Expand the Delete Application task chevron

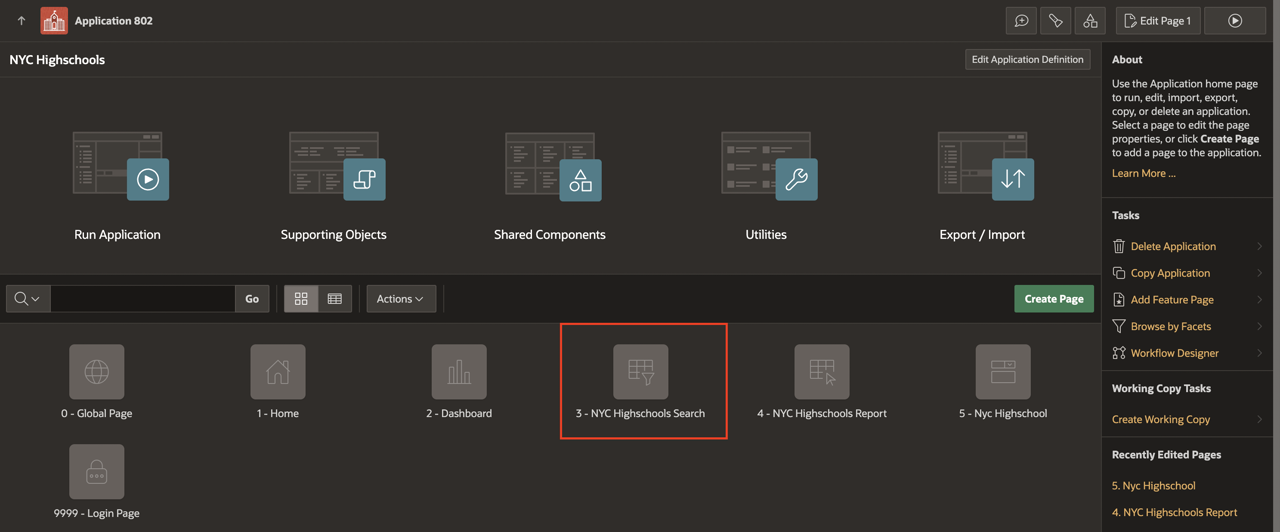1259,246
